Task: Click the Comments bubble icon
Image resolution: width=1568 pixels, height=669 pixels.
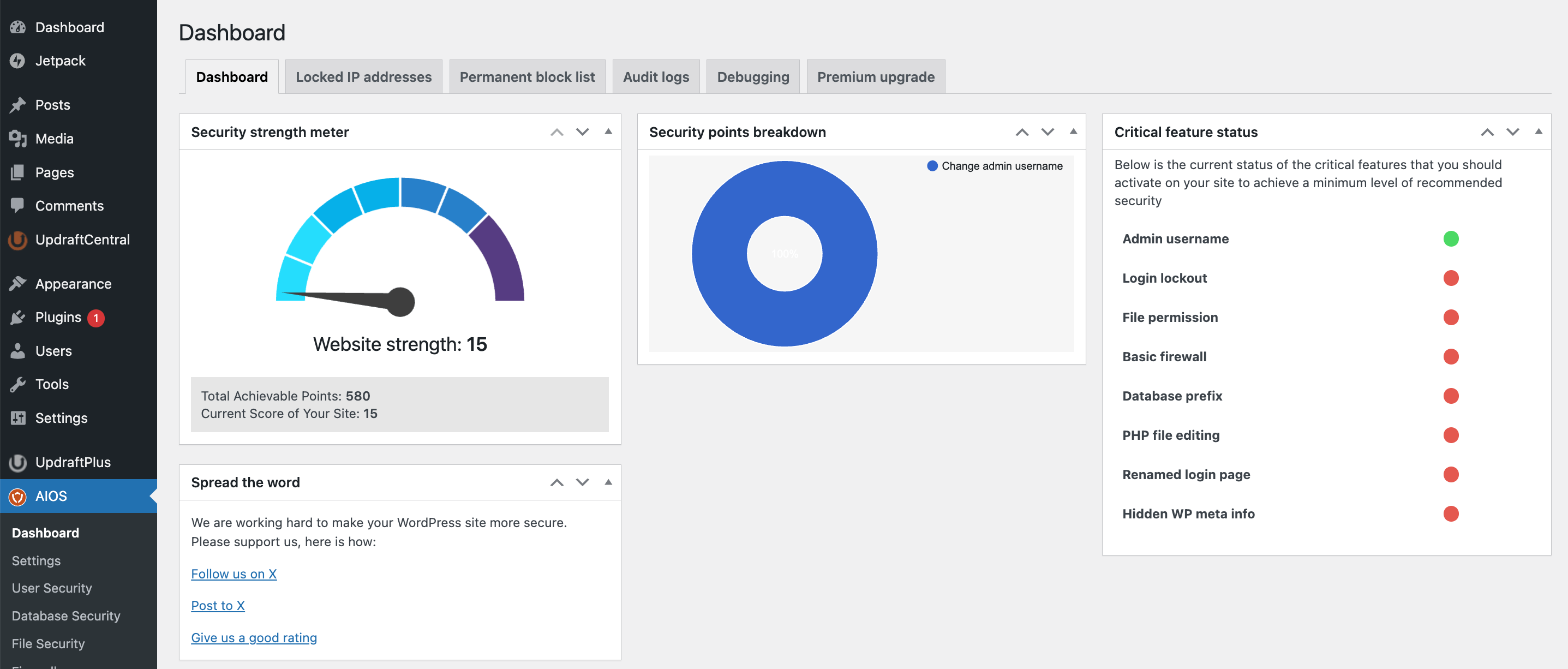Action: (17, 206)
